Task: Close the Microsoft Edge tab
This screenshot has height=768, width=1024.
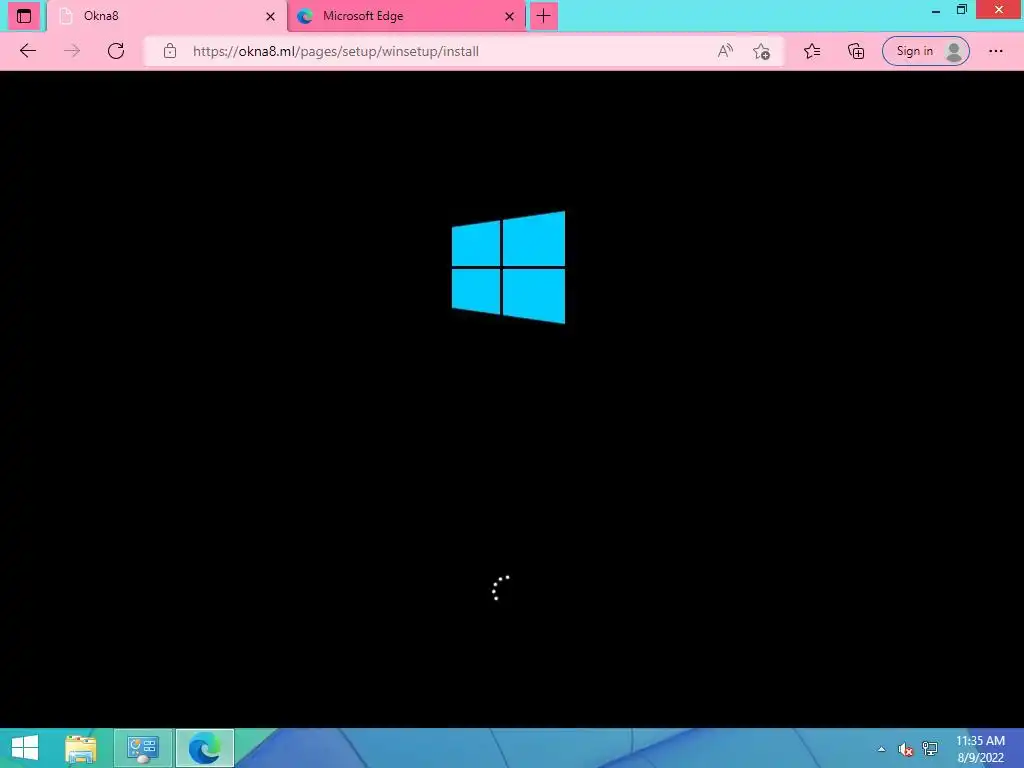Action: (x=509, y=16)
